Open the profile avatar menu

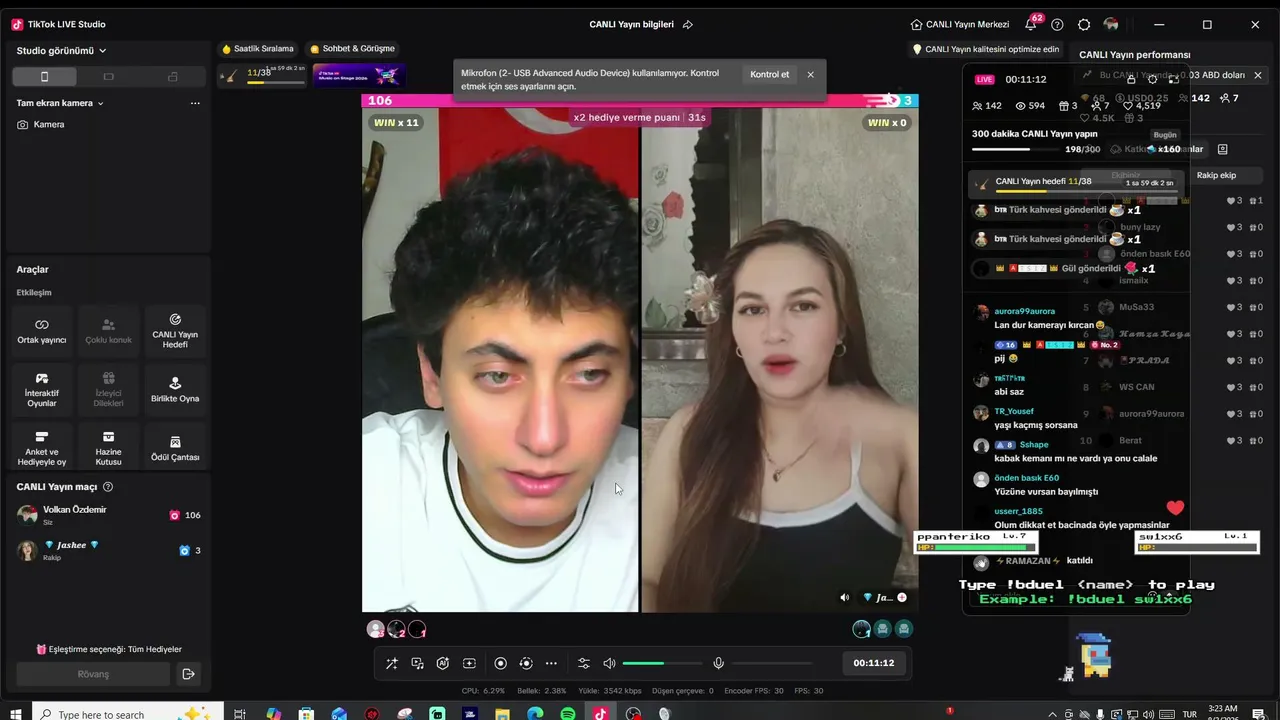tap(1111, 24)
